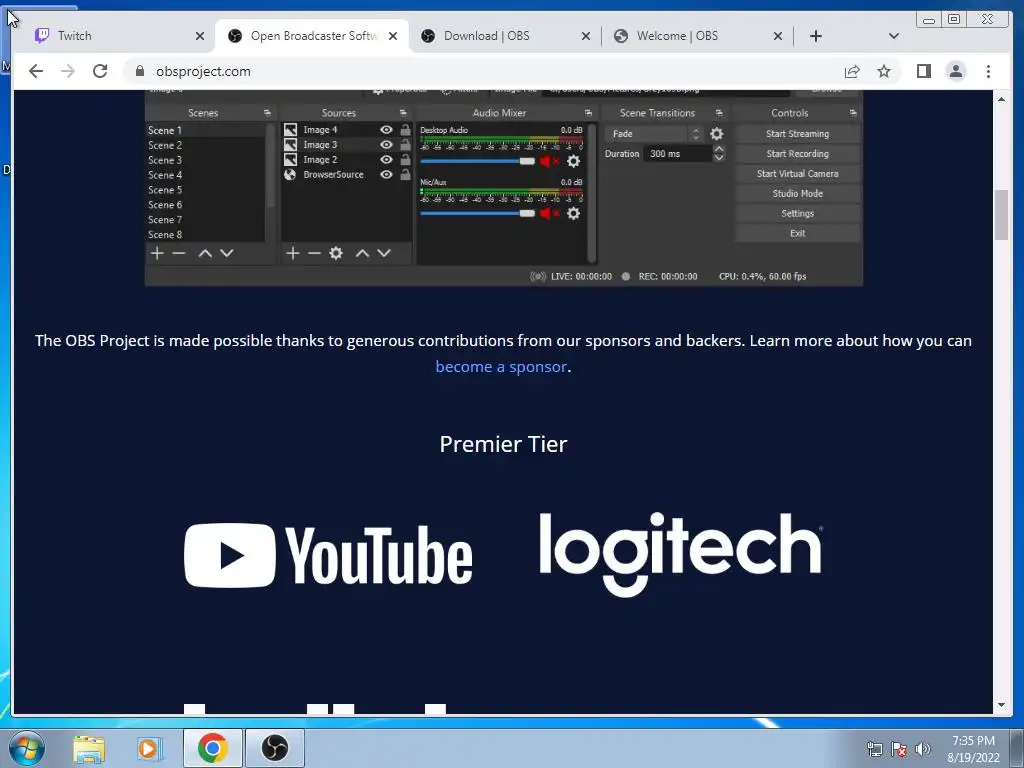This screenshot has width=1024, height=768.
Task: Click the Duration stepper arrows
Action: 719,153
